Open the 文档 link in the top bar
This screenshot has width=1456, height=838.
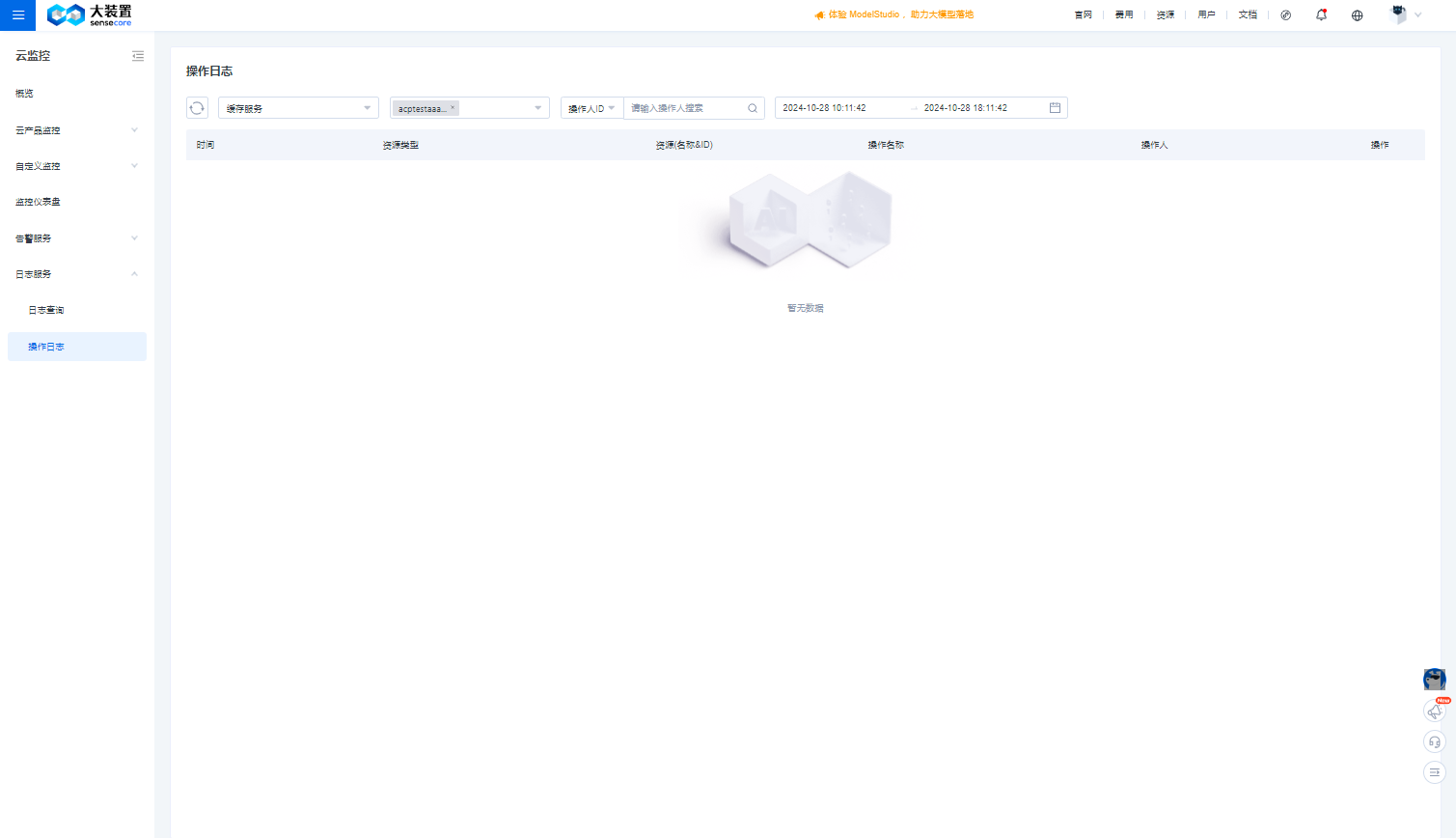[1248, 15]
